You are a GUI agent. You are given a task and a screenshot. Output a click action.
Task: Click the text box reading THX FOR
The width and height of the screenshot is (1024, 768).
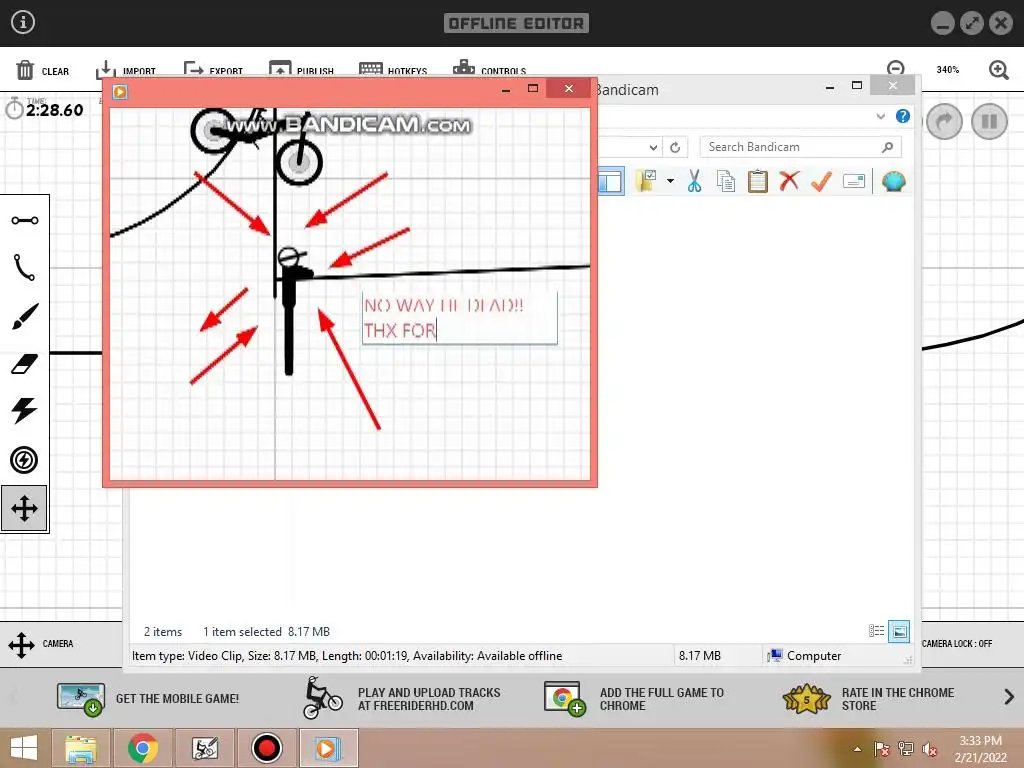coord(460,318)
